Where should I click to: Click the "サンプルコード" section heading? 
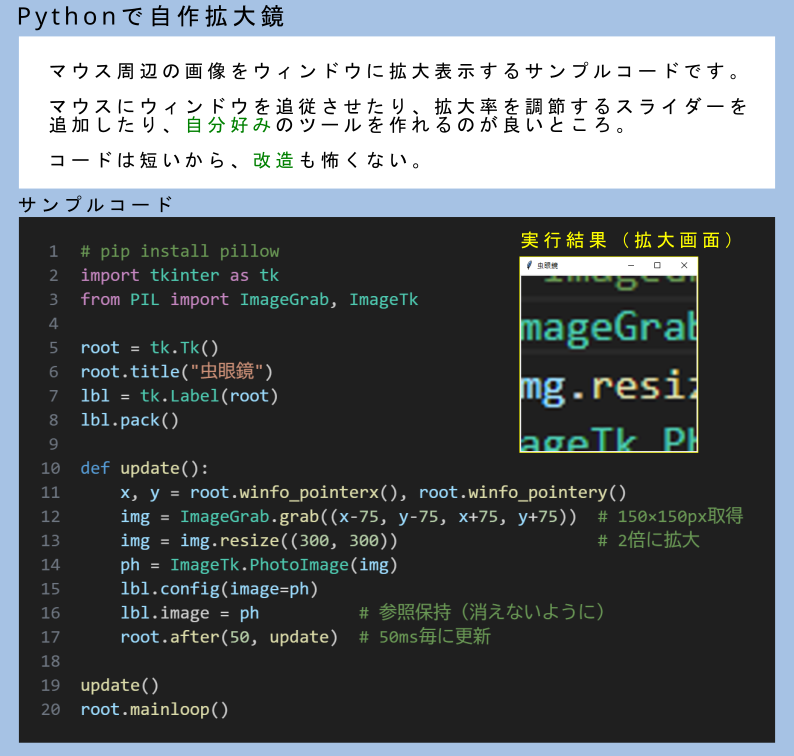tap(96, 205)
